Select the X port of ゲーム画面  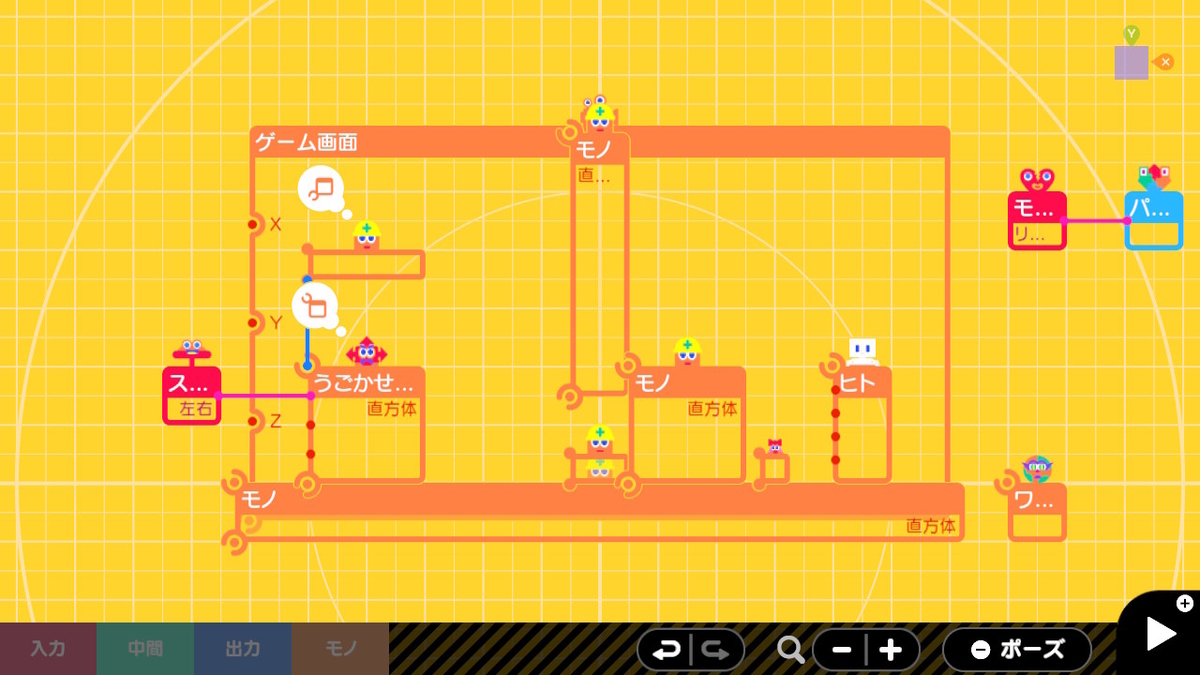[x=254, y=224]
